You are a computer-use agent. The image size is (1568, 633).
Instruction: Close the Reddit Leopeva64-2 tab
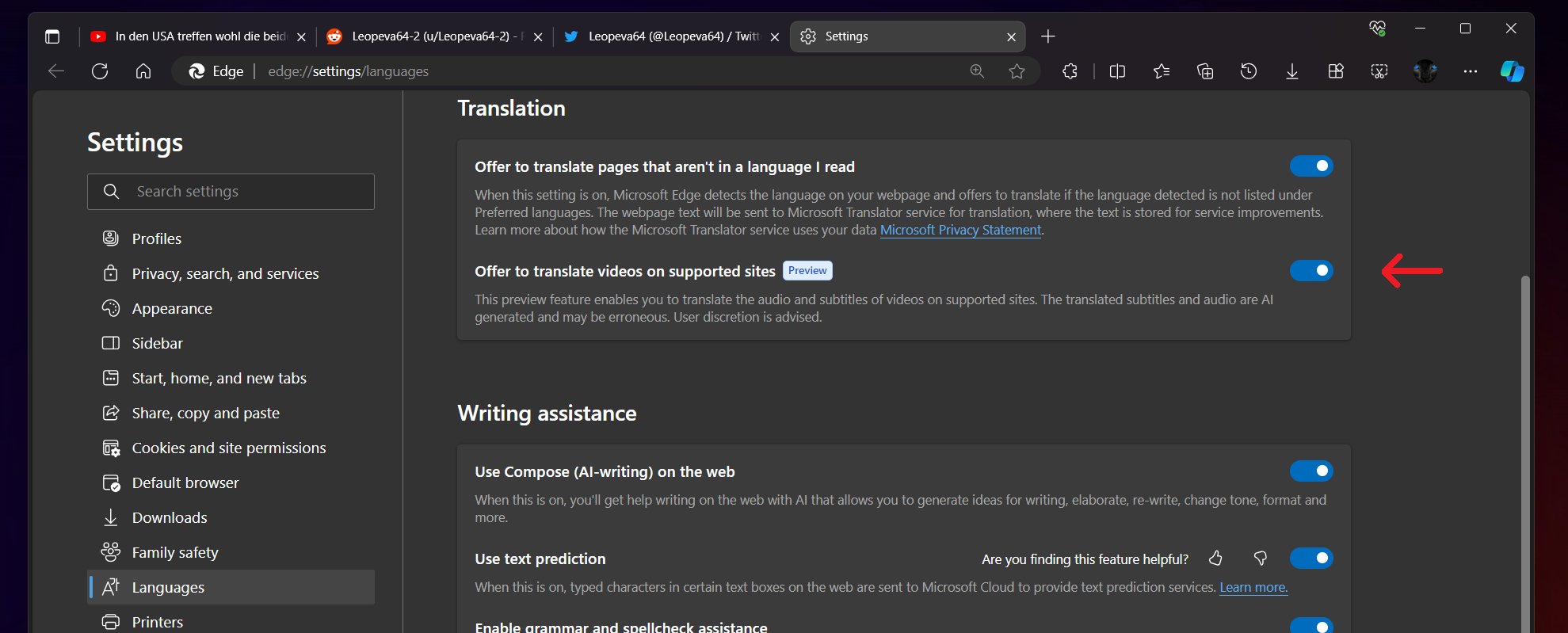coord(538,36)
